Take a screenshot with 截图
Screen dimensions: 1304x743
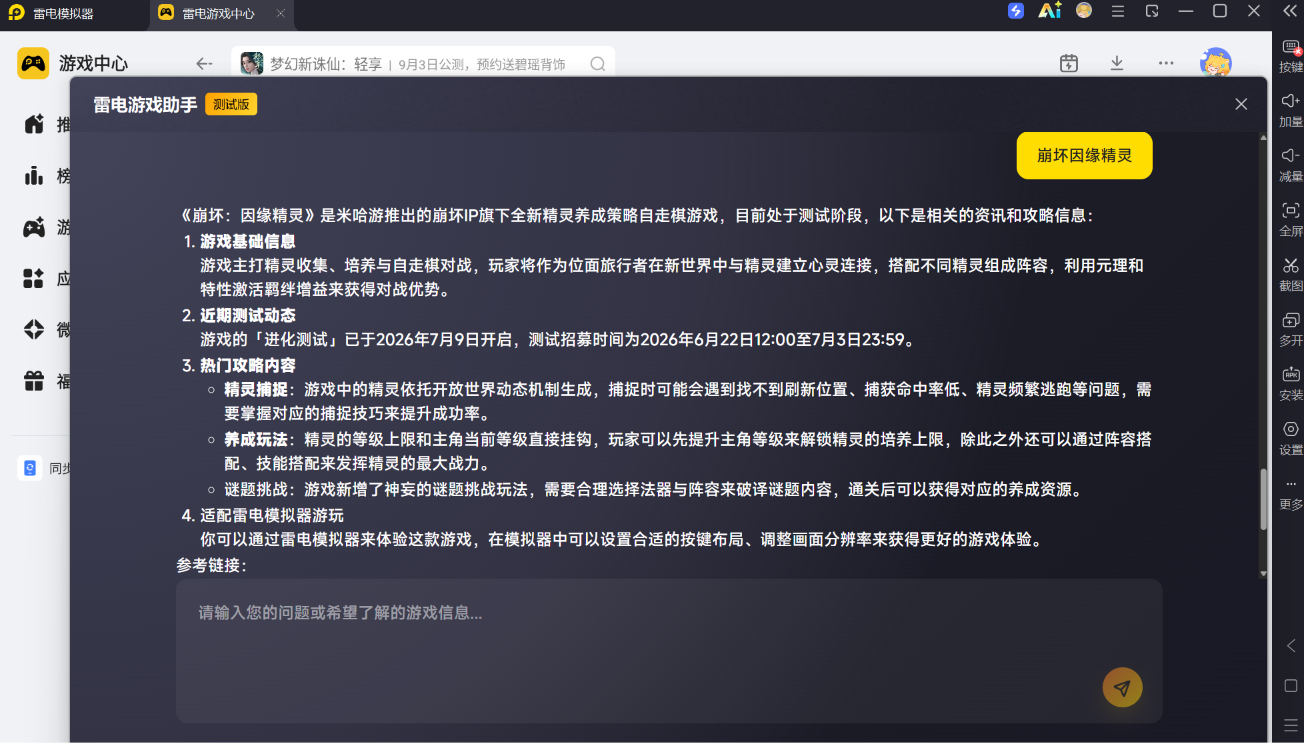tap(1291, 274)
